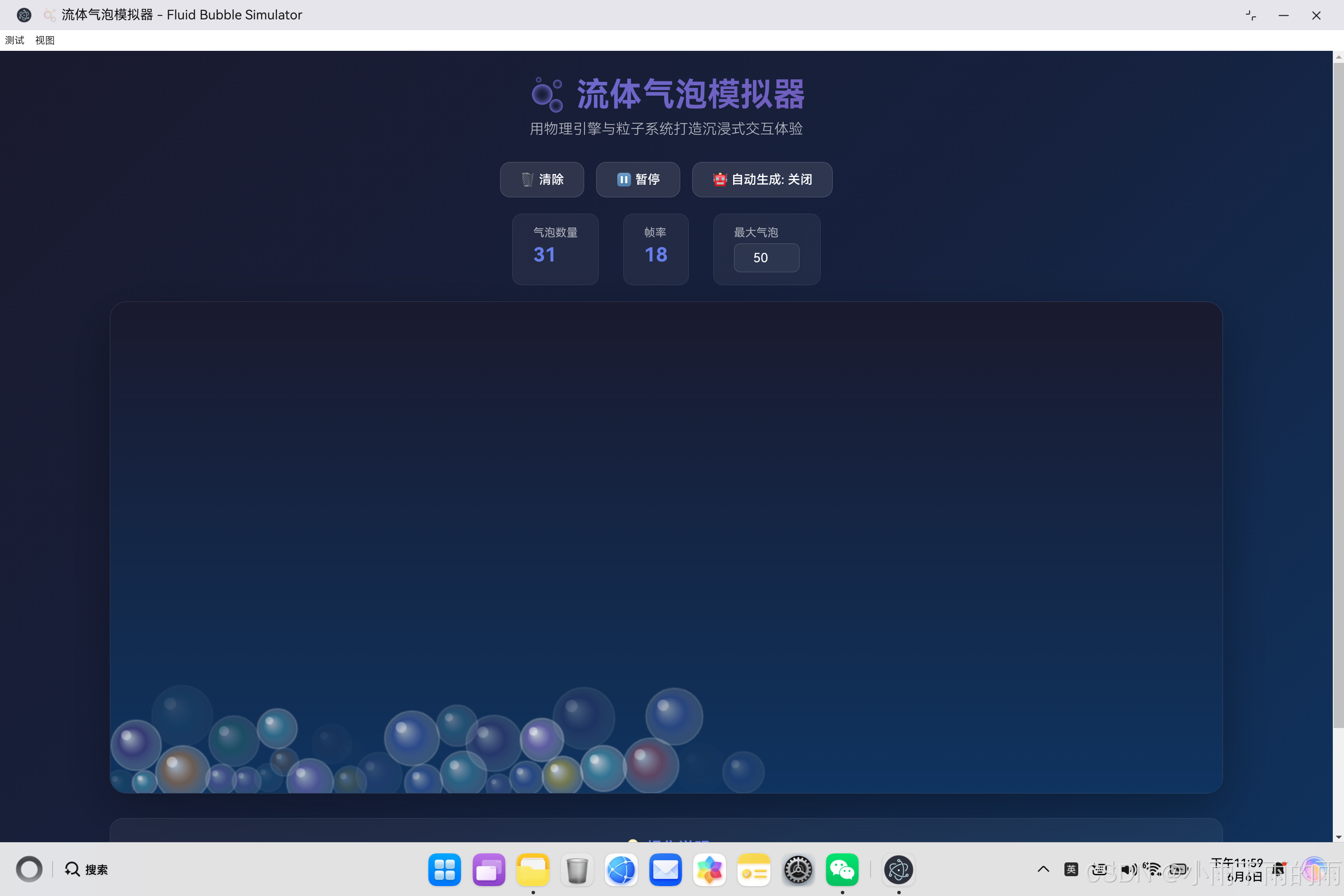Toggle 自动生成 auto-generate on
This screenshot has width=1344, height=896.
coord(762,180)
